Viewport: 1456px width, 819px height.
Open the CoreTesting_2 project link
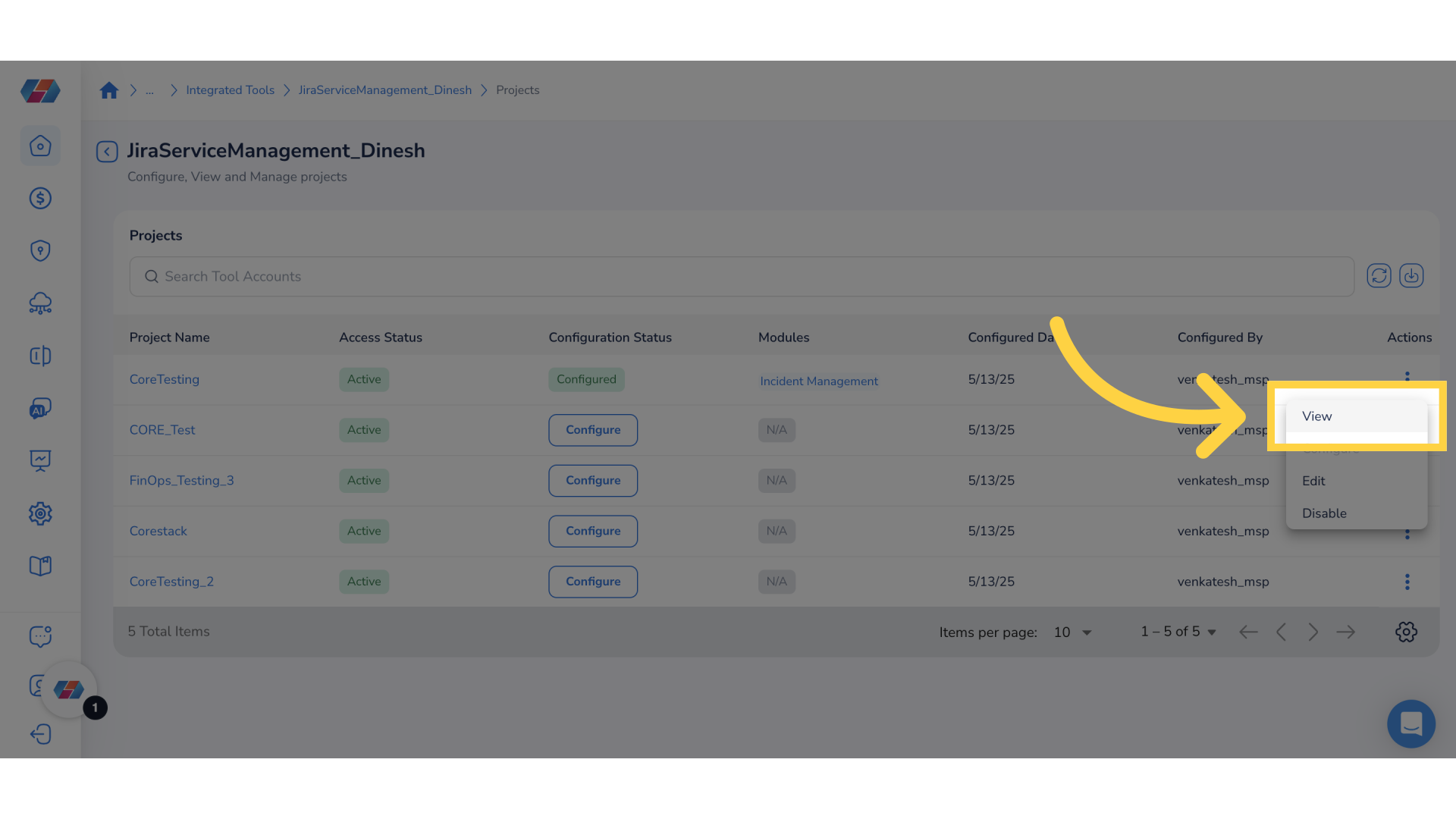tap(171, 582)
